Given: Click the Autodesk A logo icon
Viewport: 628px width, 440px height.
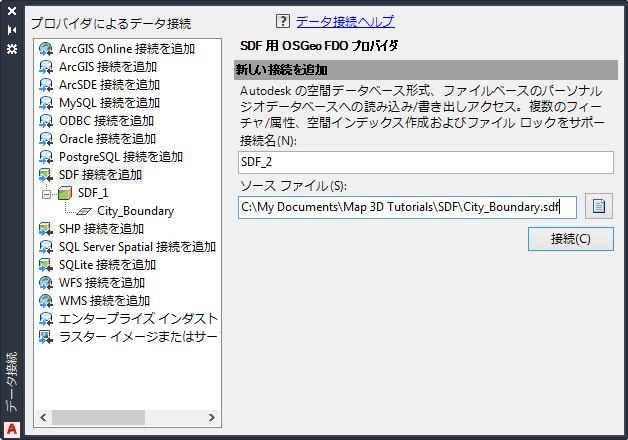Looking at the screenshot, I should pyautogui.click(x=12, y=429).
